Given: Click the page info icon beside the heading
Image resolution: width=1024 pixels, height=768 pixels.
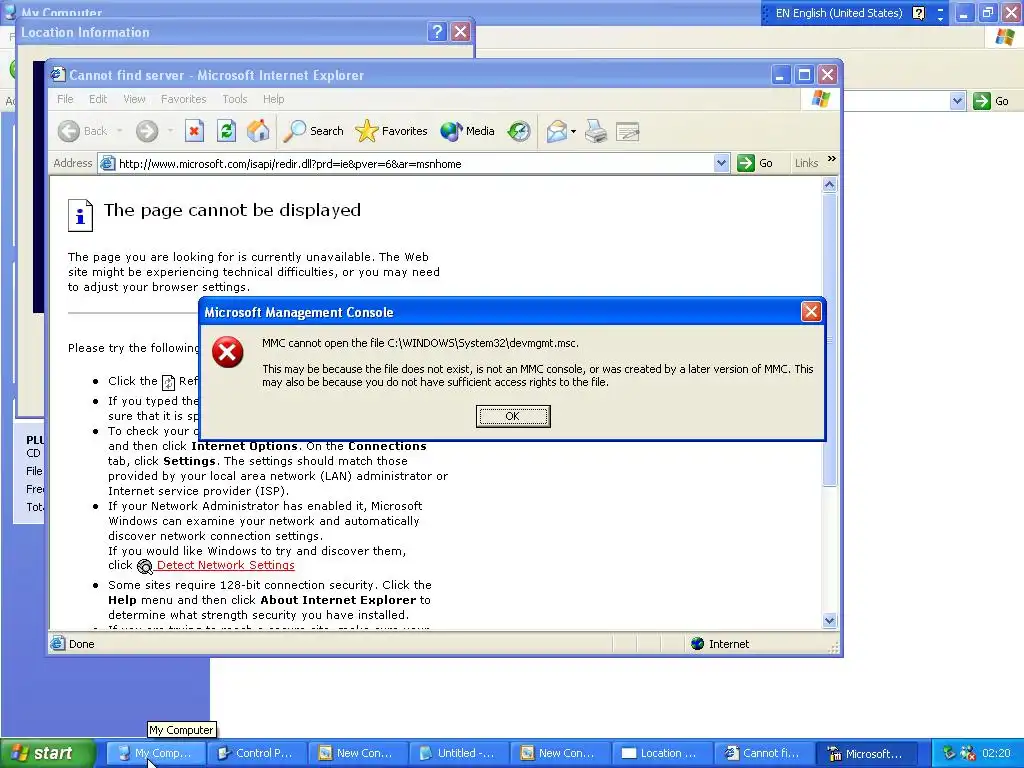Looking at the screenshot, I should 80,216.
